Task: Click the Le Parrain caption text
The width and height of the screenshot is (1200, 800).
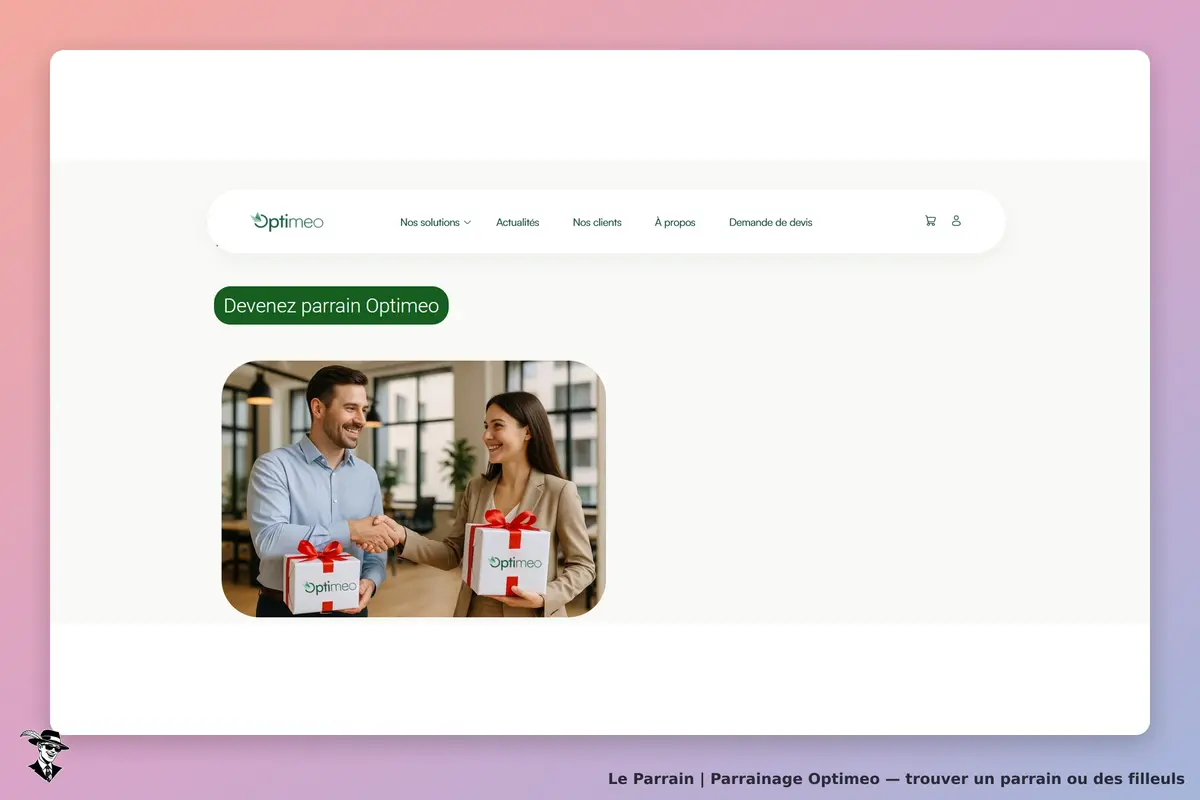Action: (x=896, y=778)
